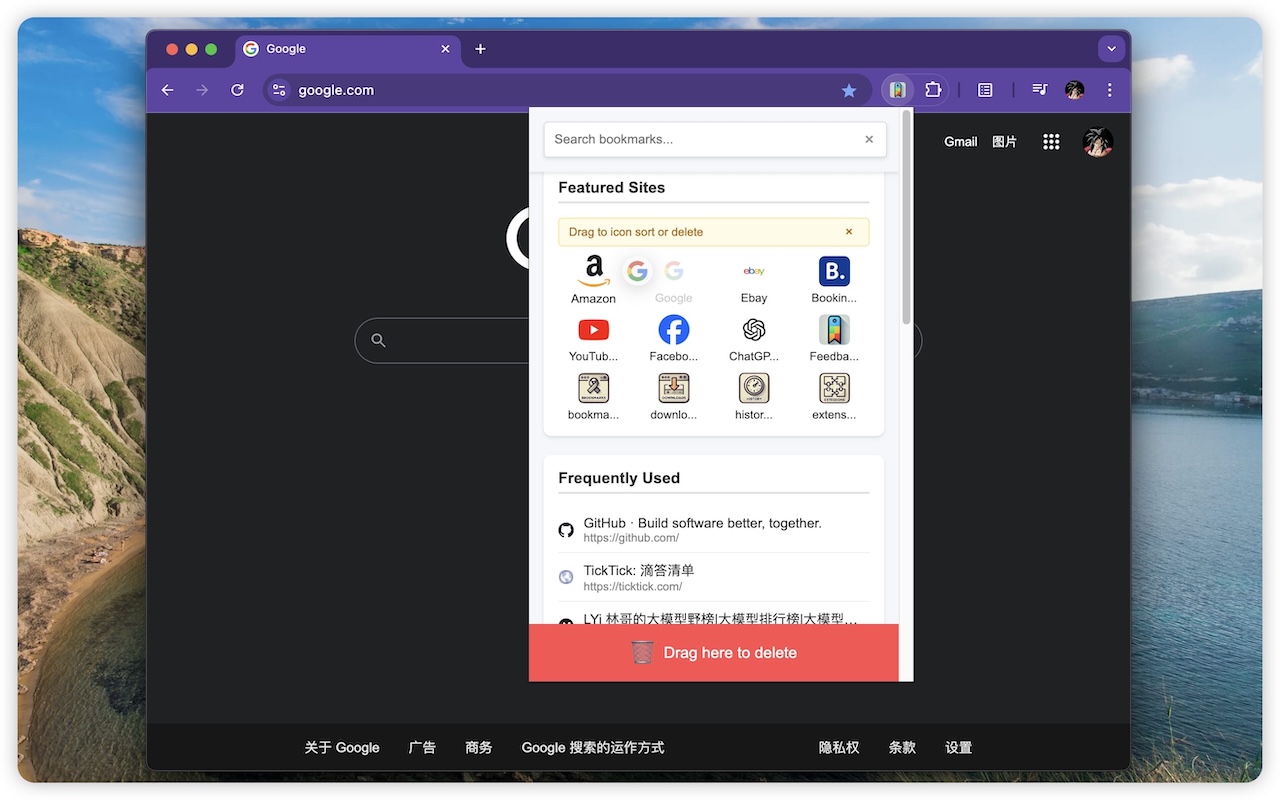This screenshot has width=1280, height=800.
Task: Open the Feedback featured site icon
Action: tap(834, 329)
